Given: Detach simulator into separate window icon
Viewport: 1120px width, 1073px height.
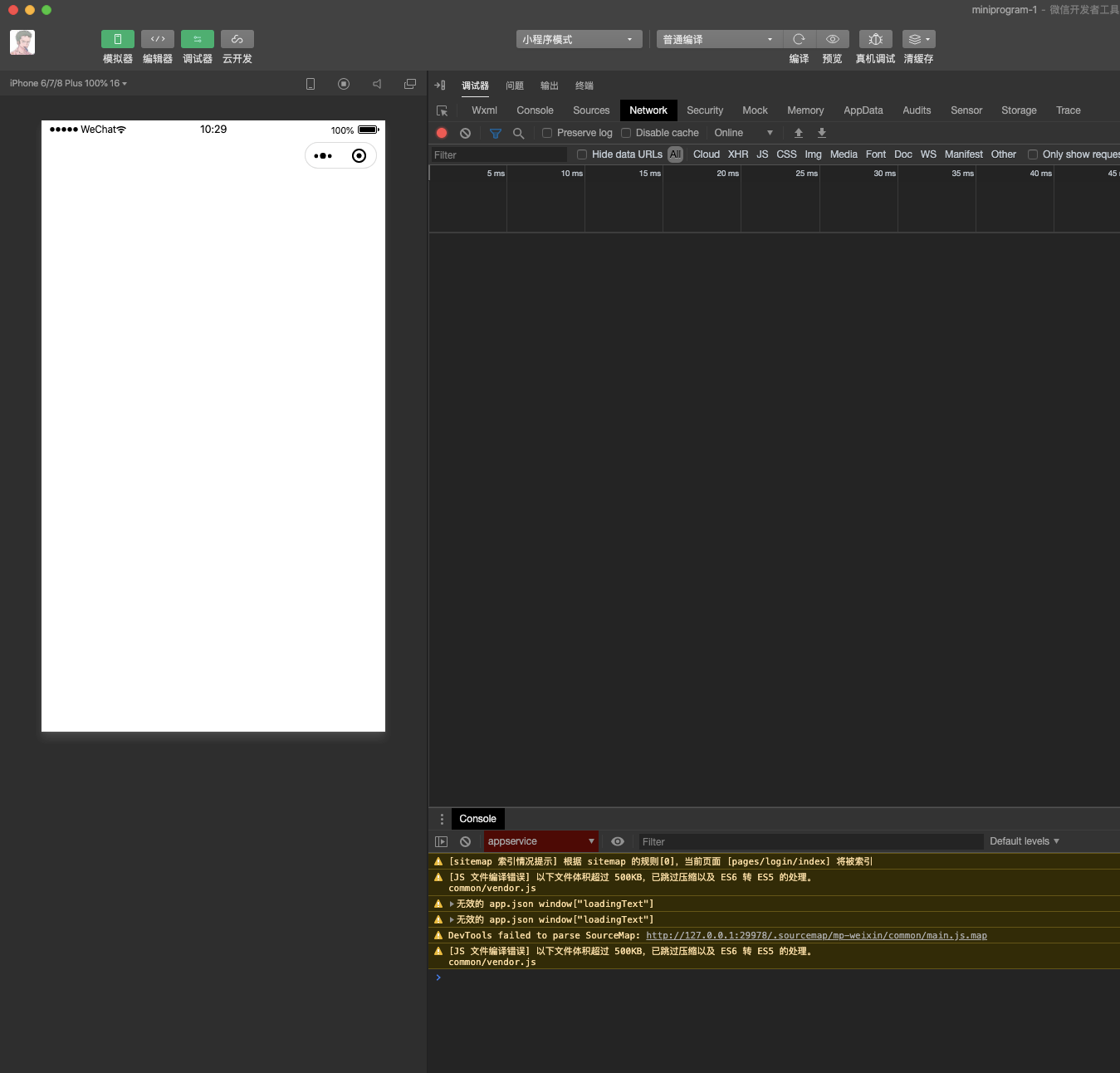Looking at the screenshot, I should click(410, 84).
